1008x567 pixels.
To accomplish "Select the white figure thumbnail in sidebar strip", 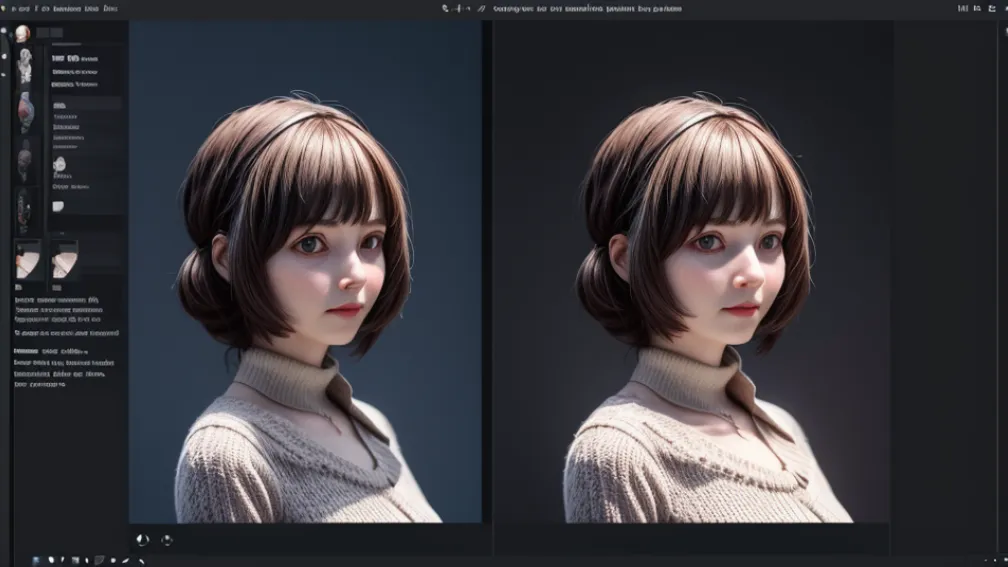I will click(24, 66).
